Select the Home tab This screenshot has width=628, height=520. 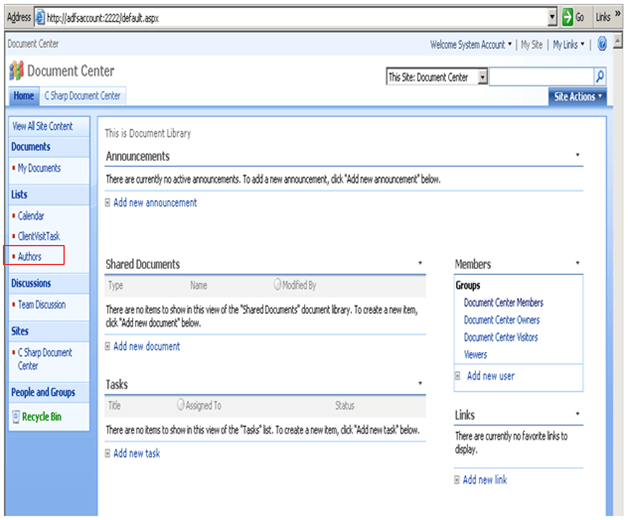[23, 96]
